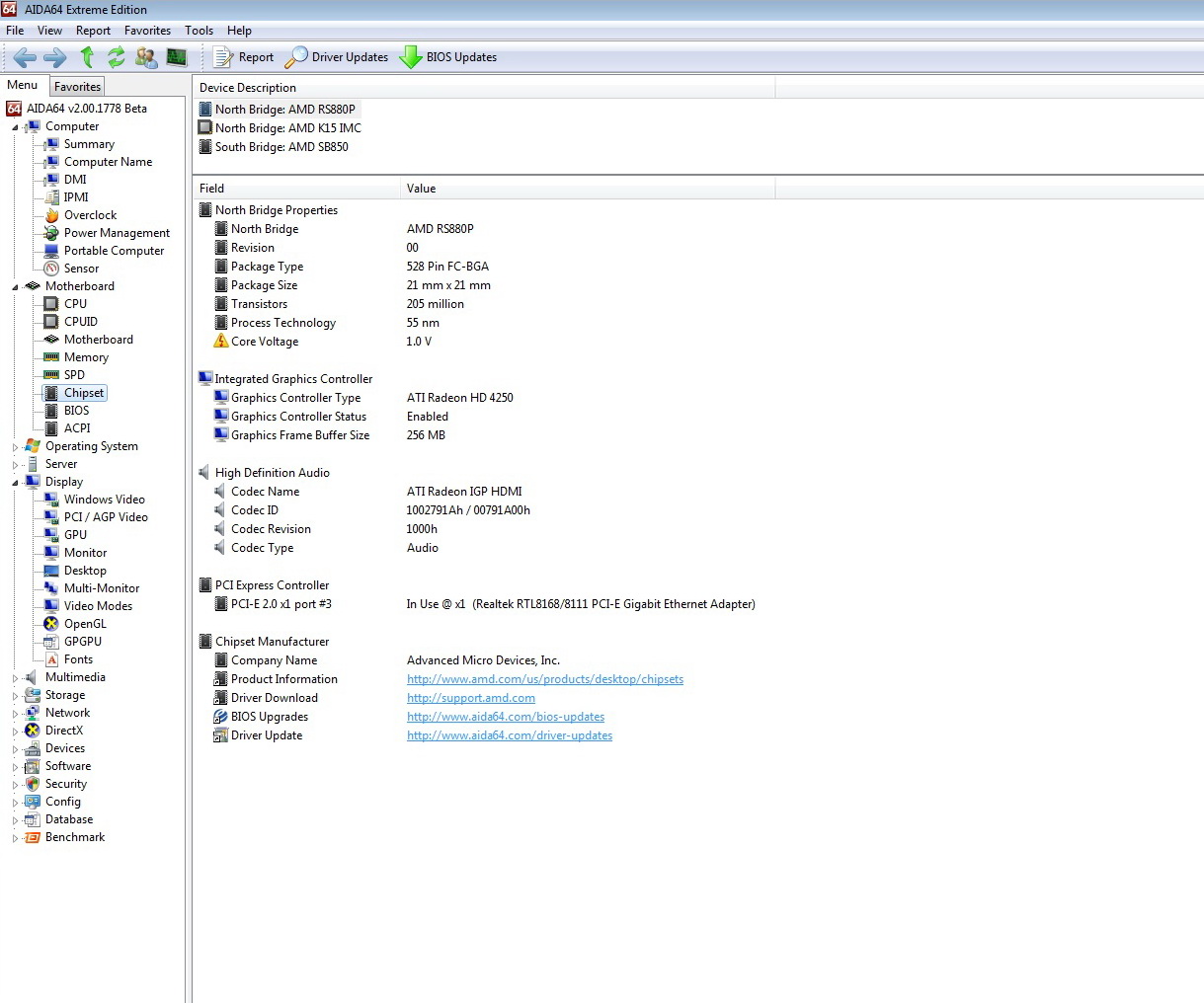
Task: Expand the Storage tree node
Action: click(x=15, y=696)
